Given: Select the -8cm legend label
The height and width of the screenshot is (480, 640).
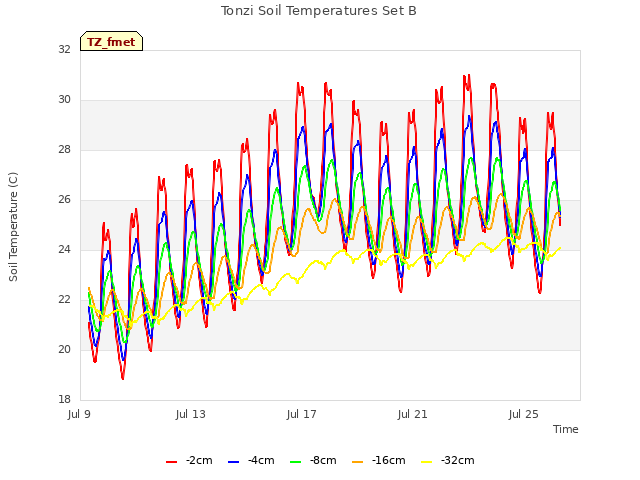Looking at the screenshot, I should click(x=323, y=460).
